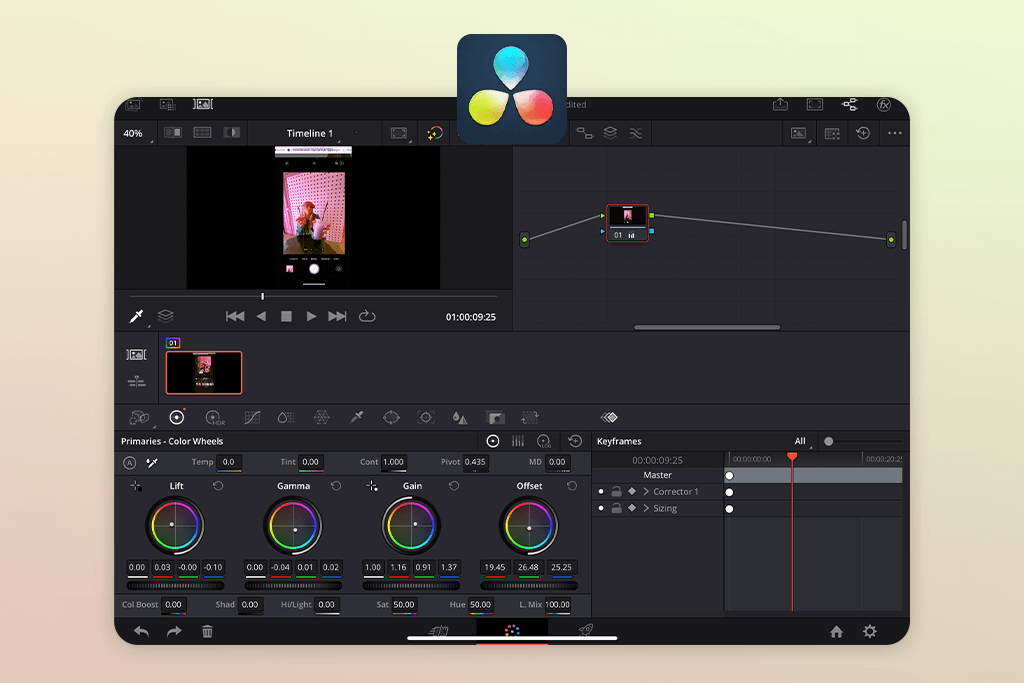The width and height of the screenshot is (1024, 683).
Task: Open the Key palette
Action: [495, 417]
